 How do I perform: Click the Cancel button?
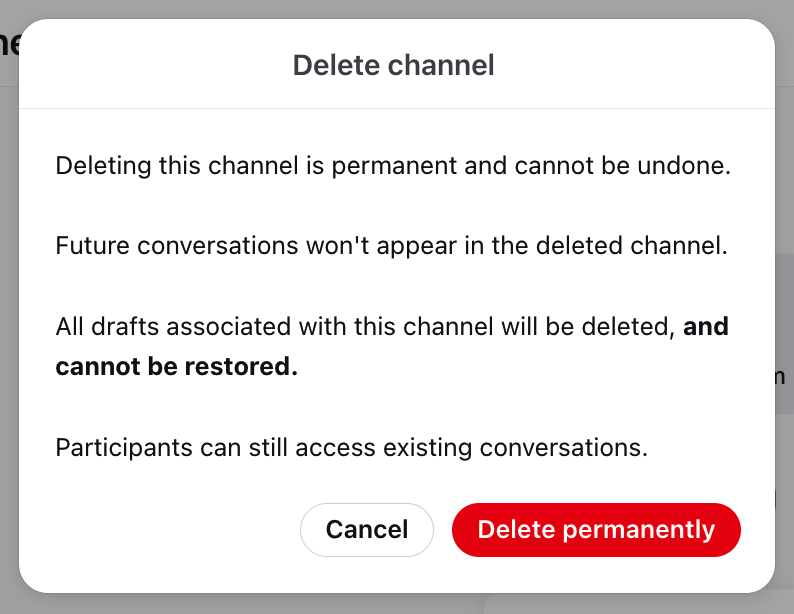point(367,529)
